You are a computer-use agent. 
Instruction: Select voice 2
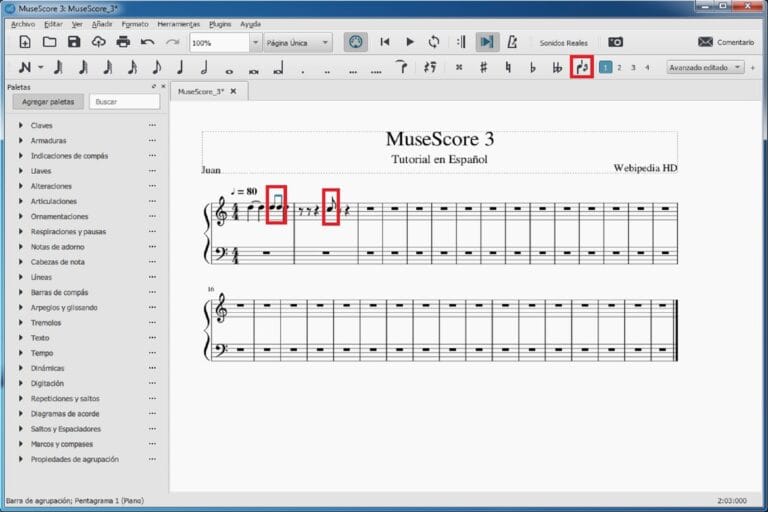619,68
